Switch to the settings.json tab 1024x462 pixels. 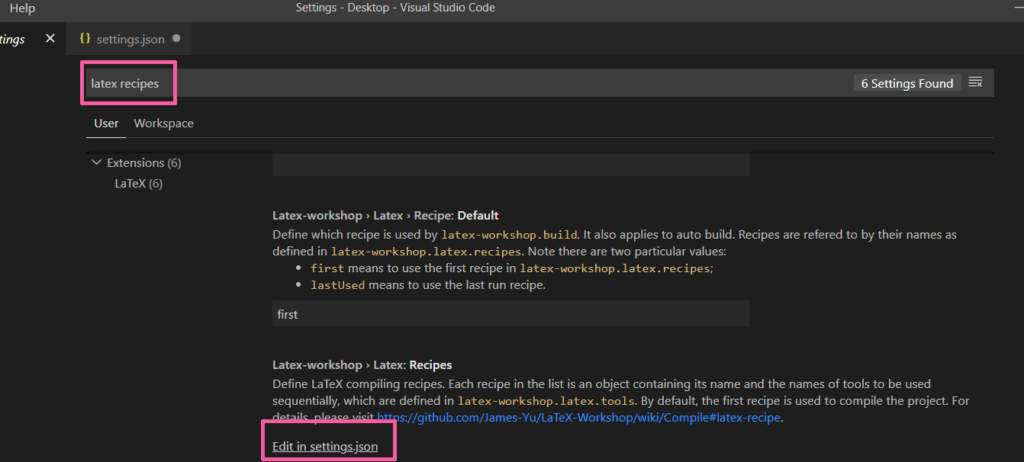(x=131, y=39)
